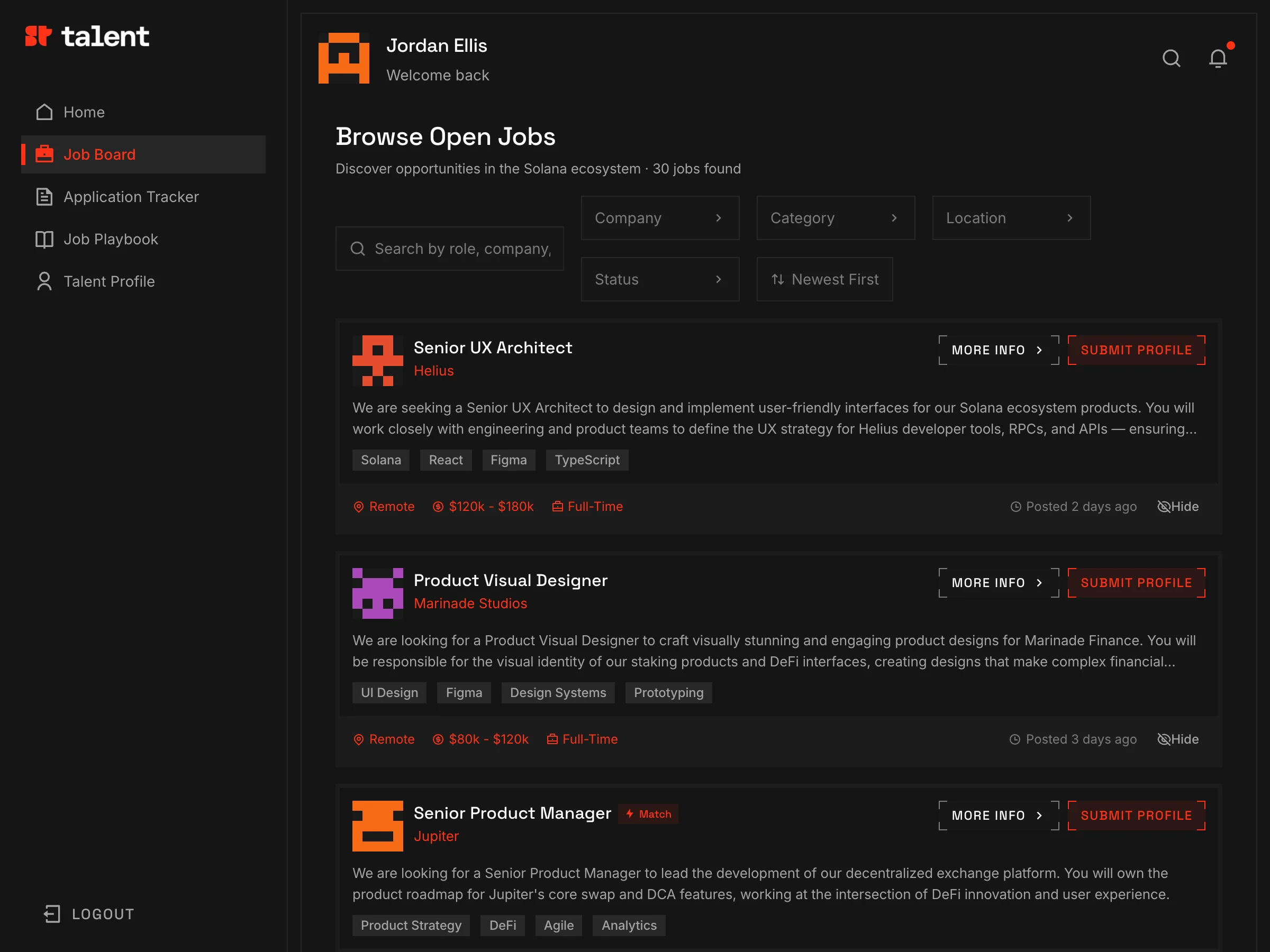Click the Talent Profile person icon
This screenshot has width=1270, height=952.
point(44,281)
